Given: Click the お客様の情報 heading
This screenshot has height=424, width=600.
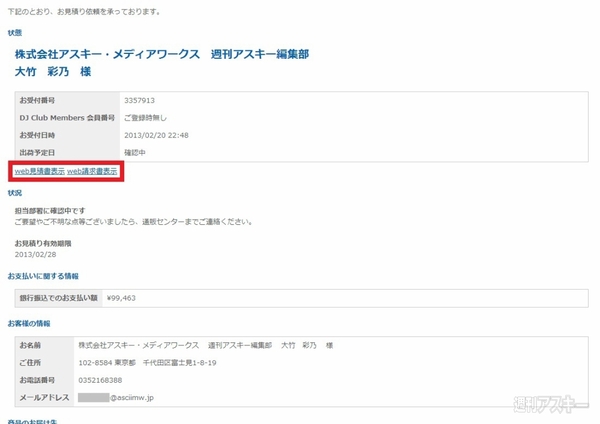Looking at the screenshot, I should coord(29,324).
